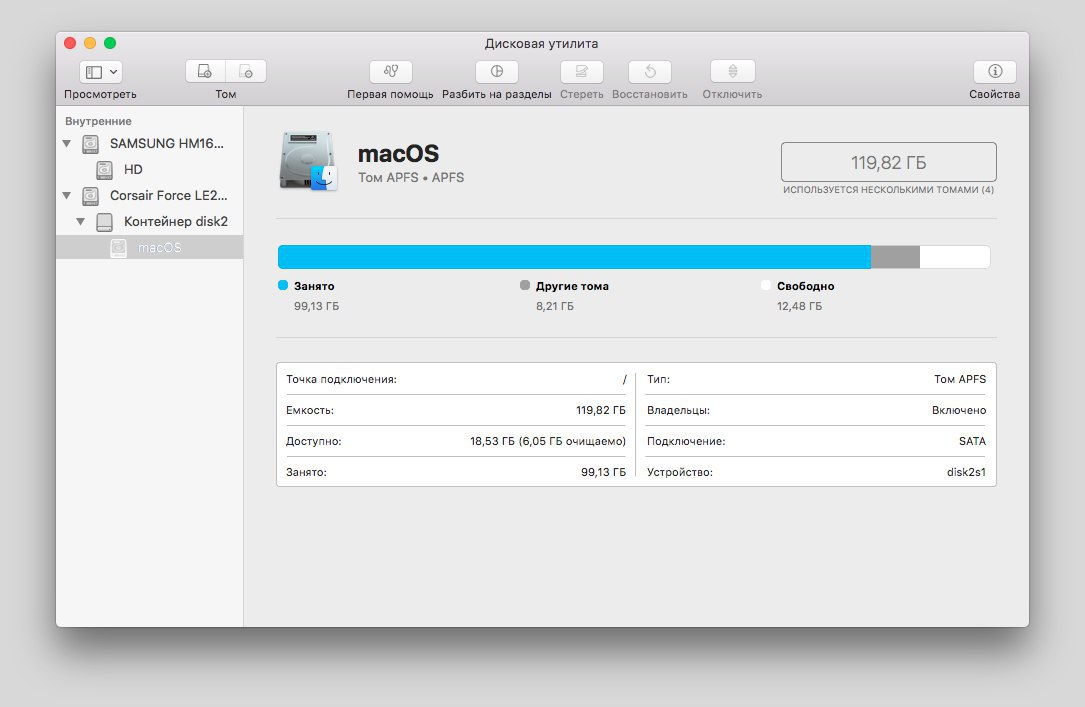Click the gray other-volumes bar segment
Image resolution: width=1085 pixels, height=707 pixels.
pyautogui.click(x=895, y=257)
